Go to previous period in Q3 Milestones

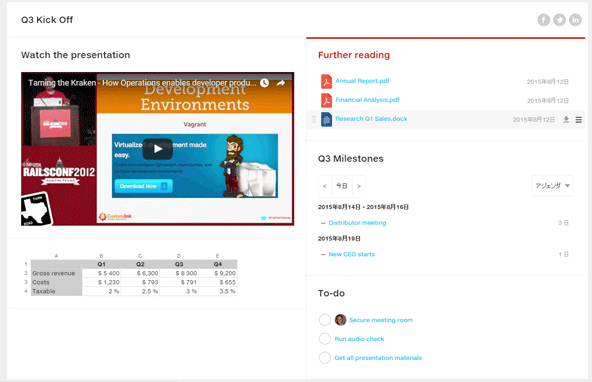[325, 186]
